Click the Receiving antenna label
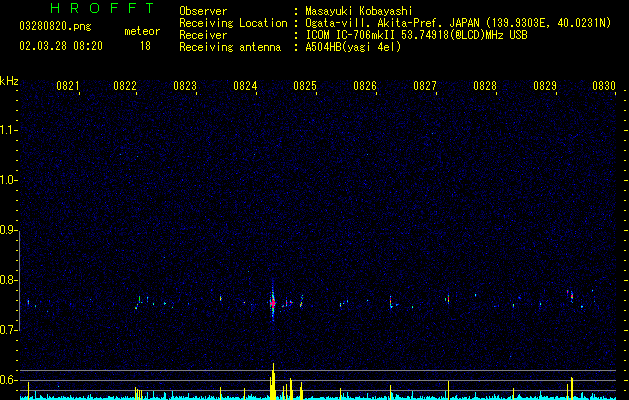The height and width of the screenshot is (400, 629). click(230, 47)
